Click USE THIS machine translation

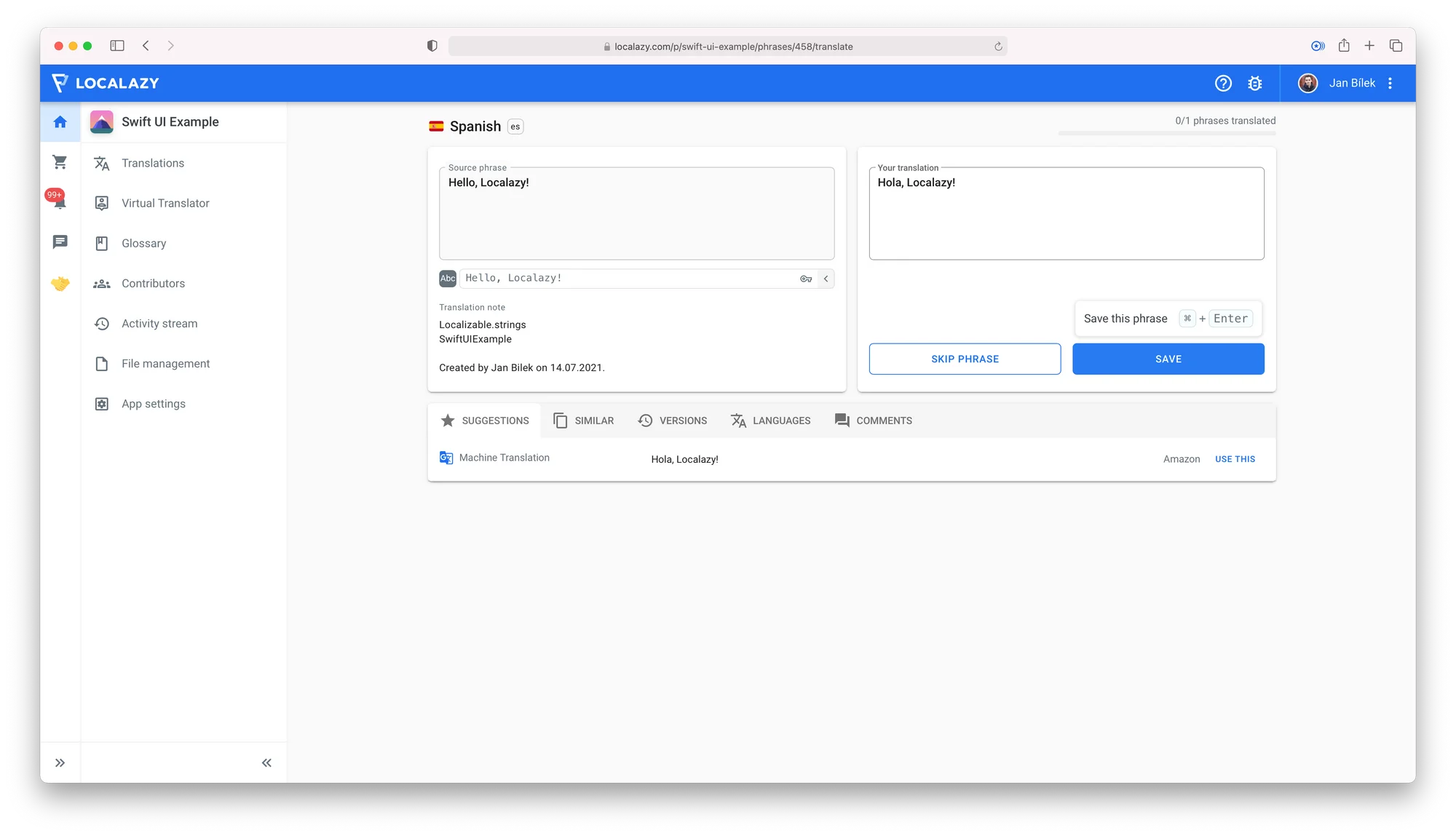coord(1234,459)
